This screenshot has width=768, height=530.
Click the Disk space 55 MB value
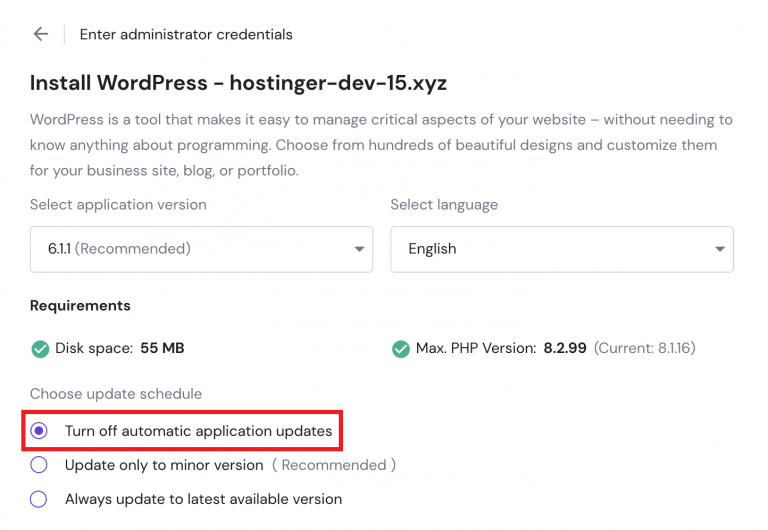[162, 349]
